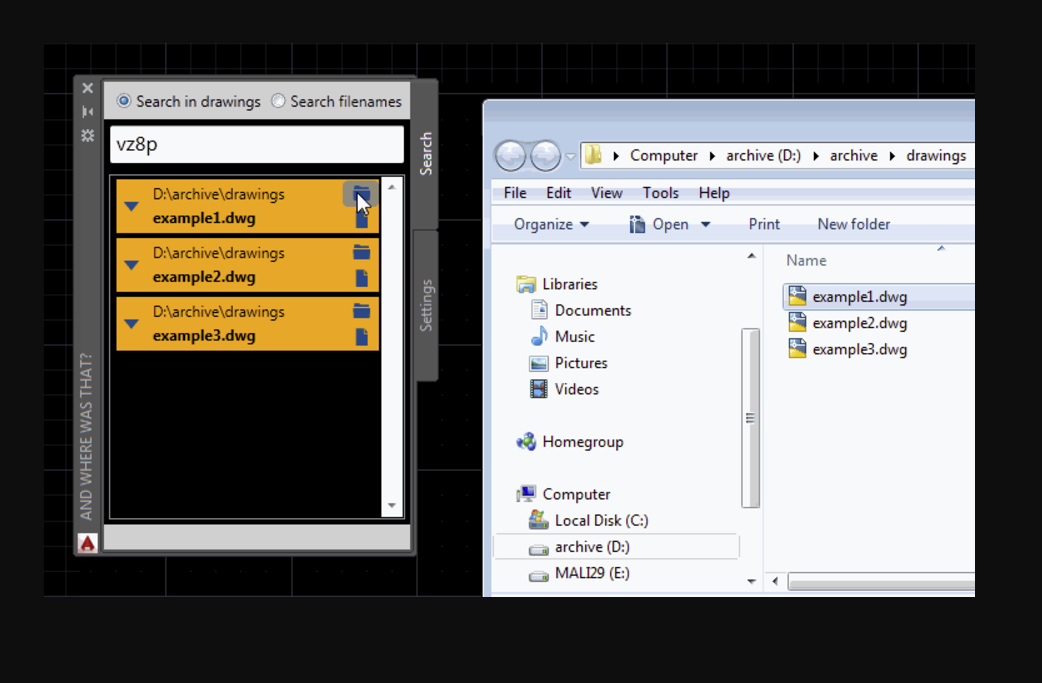
Task: Click the Explorer forward arrow button
Action: (546, 156)
